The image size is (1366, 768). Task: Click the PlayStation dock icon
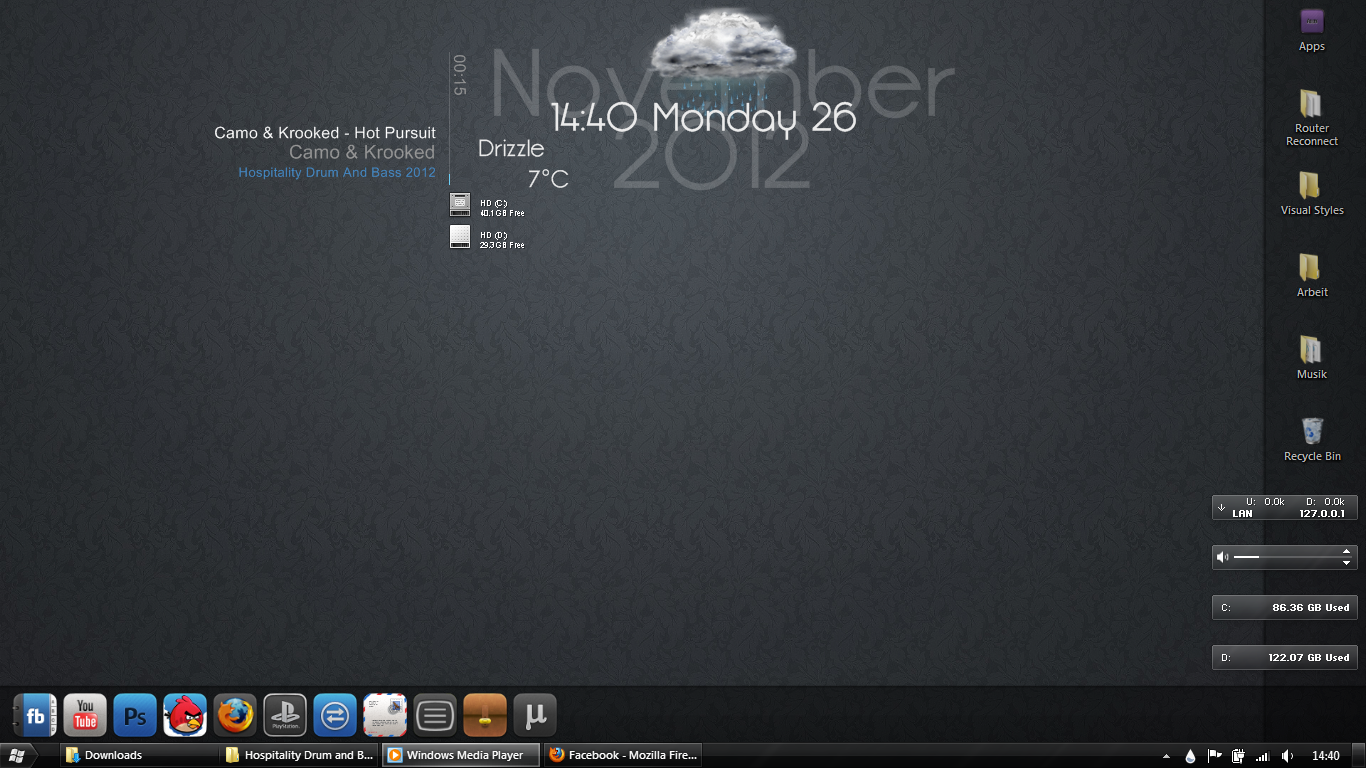285,716
